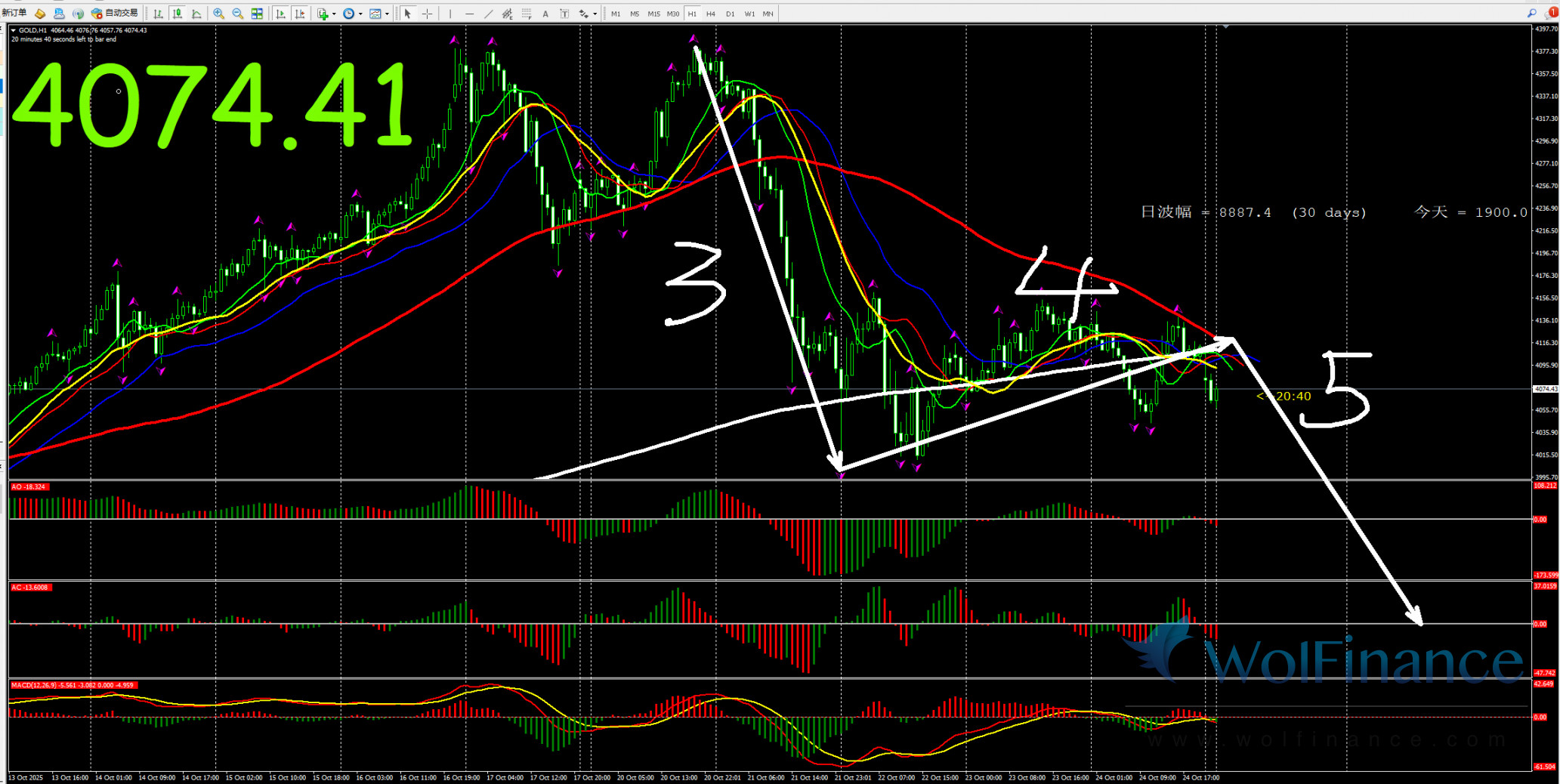This screenshot has height=784, width=1560.
Task: Expand the templates dropdown arrow
Action: tap(387, 14)
